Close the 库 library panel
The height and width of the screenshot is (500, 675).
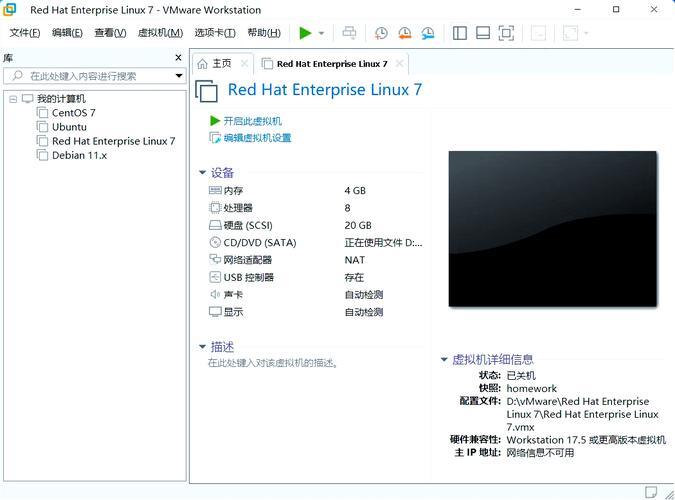click(178, 57)
